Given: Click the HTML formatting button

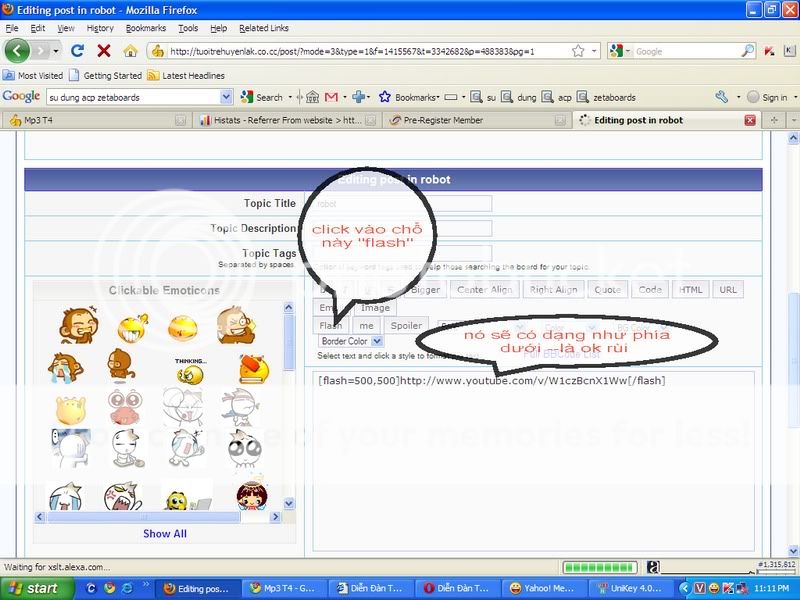Looking at the screenshot, I should click(690, 289).
